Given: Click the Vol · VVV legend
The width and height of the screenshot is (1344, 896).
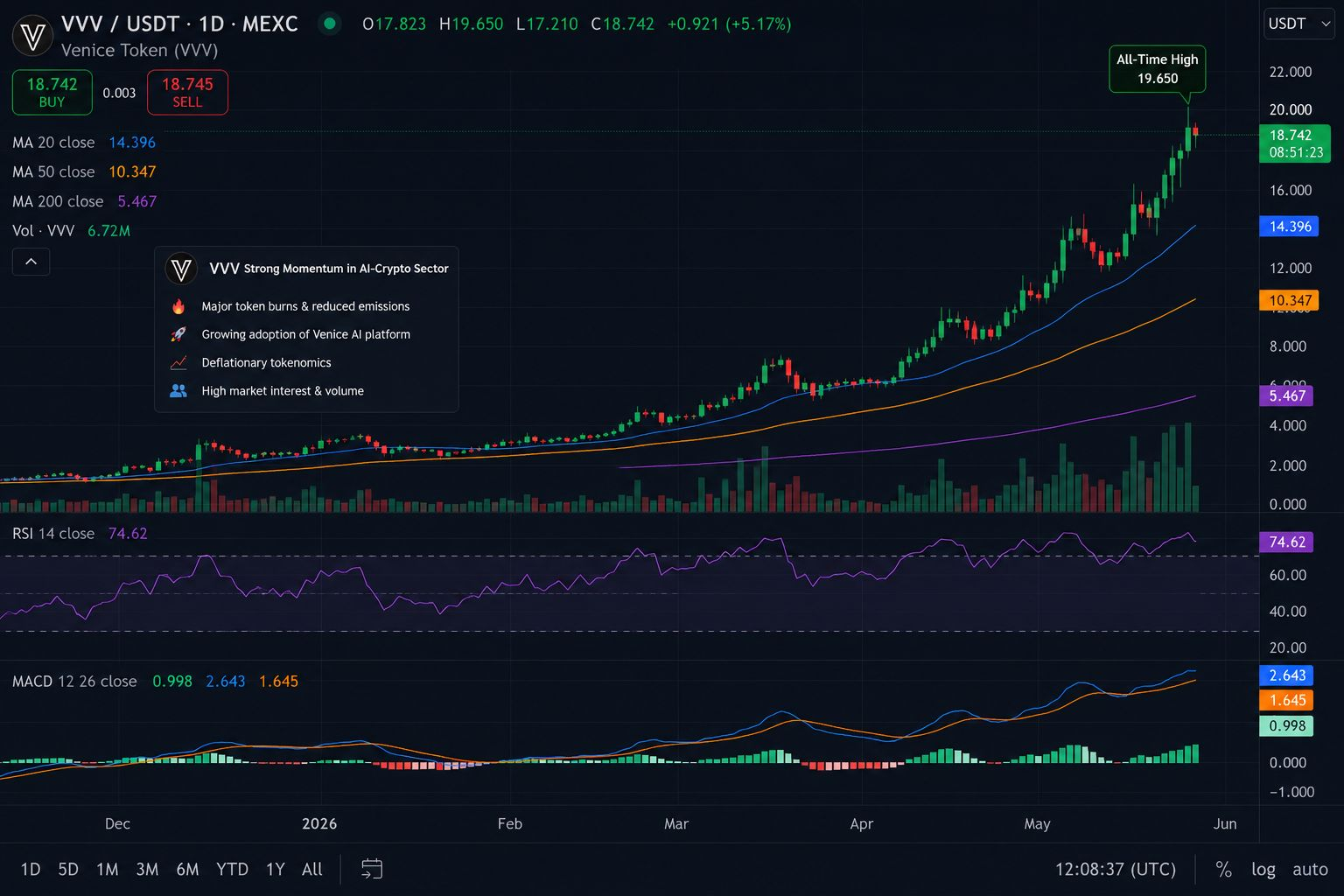Looking at the screenshot, I should point(71,231).
